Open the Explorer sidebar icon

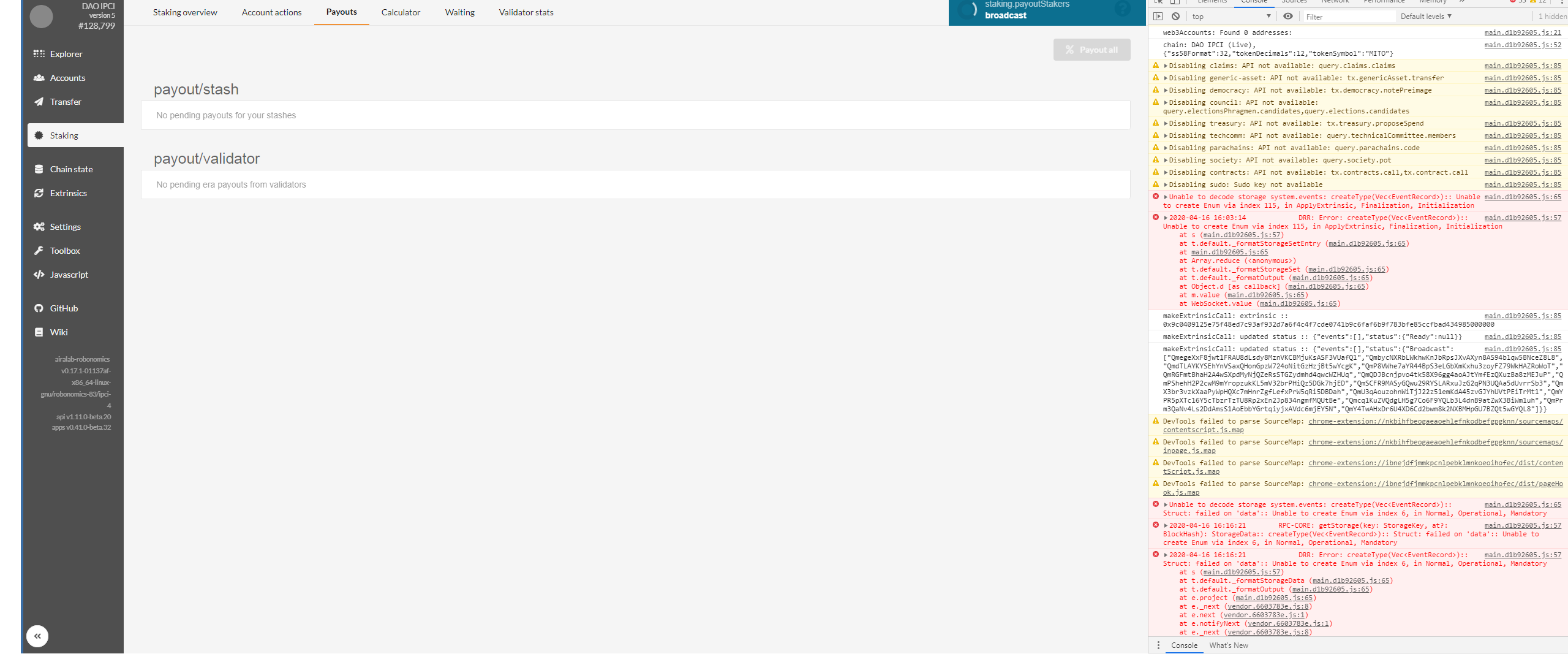pos(39,54)
